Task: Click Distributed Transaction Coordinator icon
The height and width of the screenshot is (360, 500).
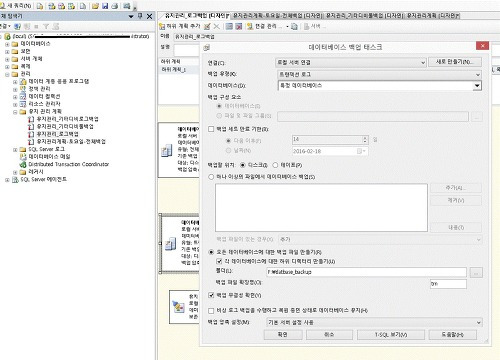Action: click(23, 164)
